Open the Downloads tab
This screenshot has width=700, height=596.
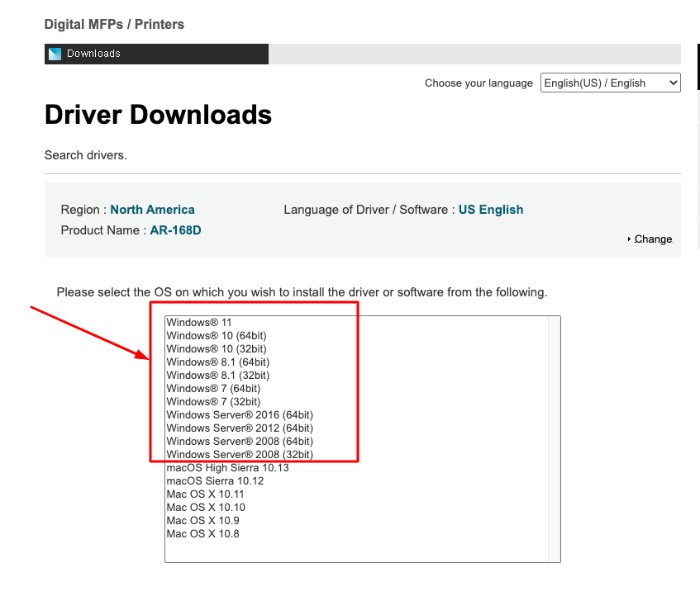[156, 54]
